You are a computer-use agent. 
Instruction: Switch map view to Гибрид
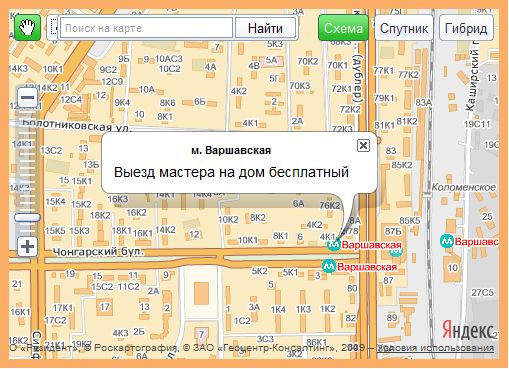(x=466, y=28)
